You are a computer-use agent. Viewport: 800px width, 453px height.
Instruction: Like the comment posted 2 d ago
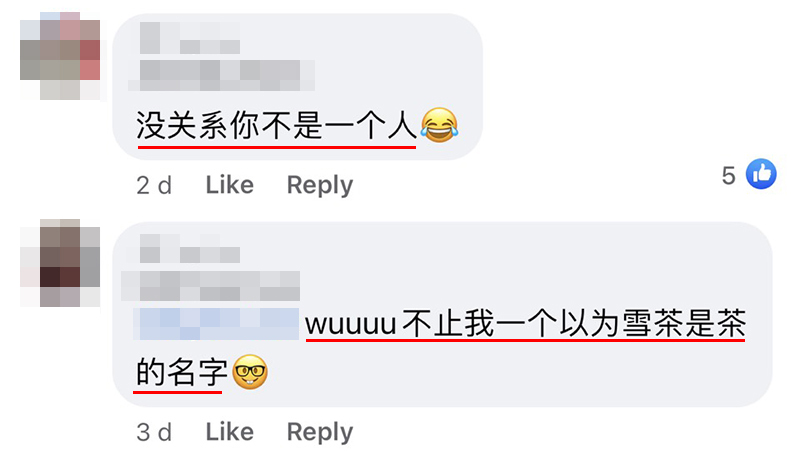click(x=230, y=185)
